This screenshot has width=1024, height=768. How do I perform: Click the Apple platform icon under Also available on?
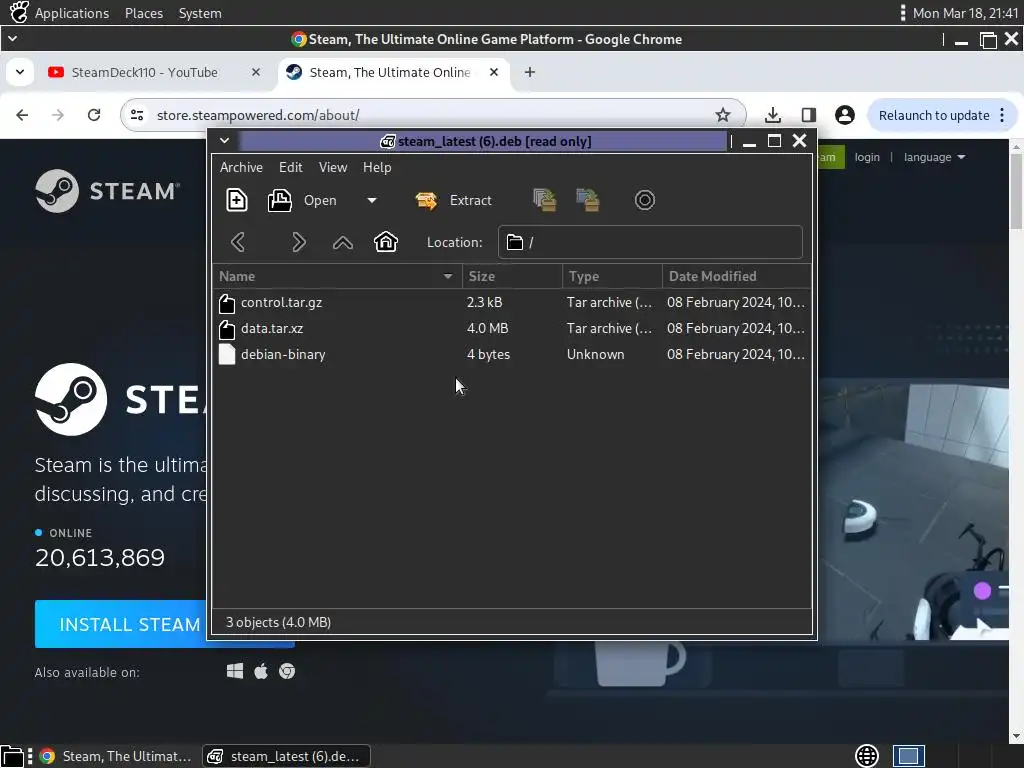tap(261, 671)
